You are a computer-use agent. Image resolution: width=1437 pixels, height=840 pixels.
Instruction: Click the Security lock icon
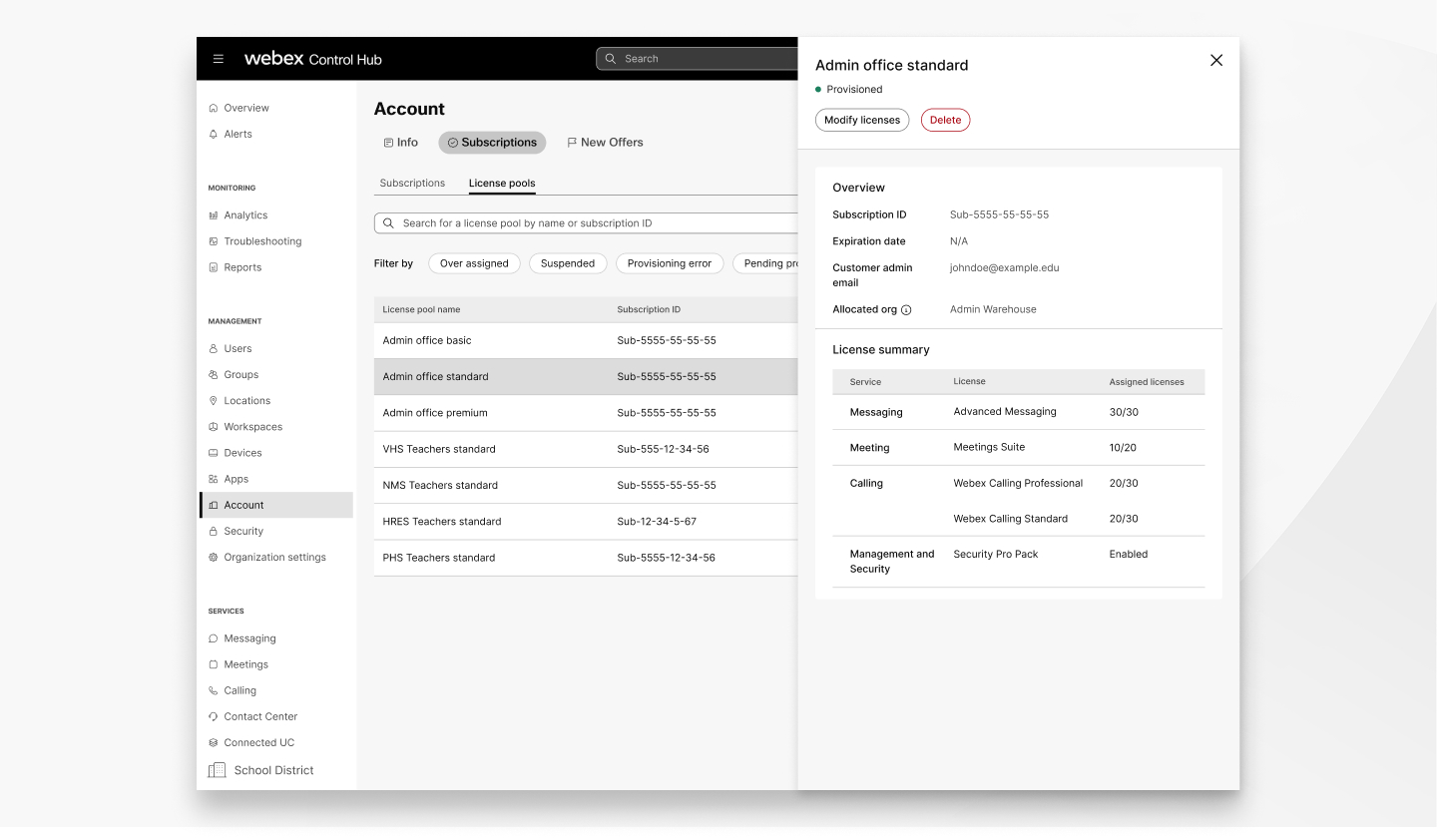click(x=213, y=532)
